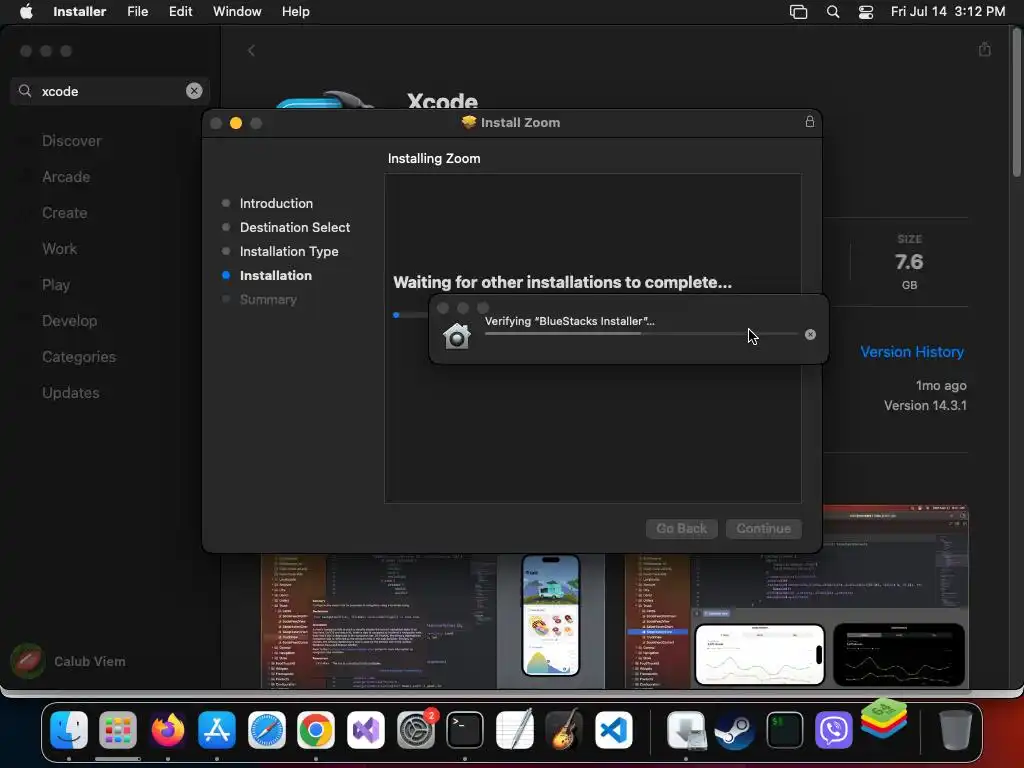The width and height of the screenshot is (1024, 768).
Task: Open the right Xcode charts screenshot
Action: [x=797, y=597]
